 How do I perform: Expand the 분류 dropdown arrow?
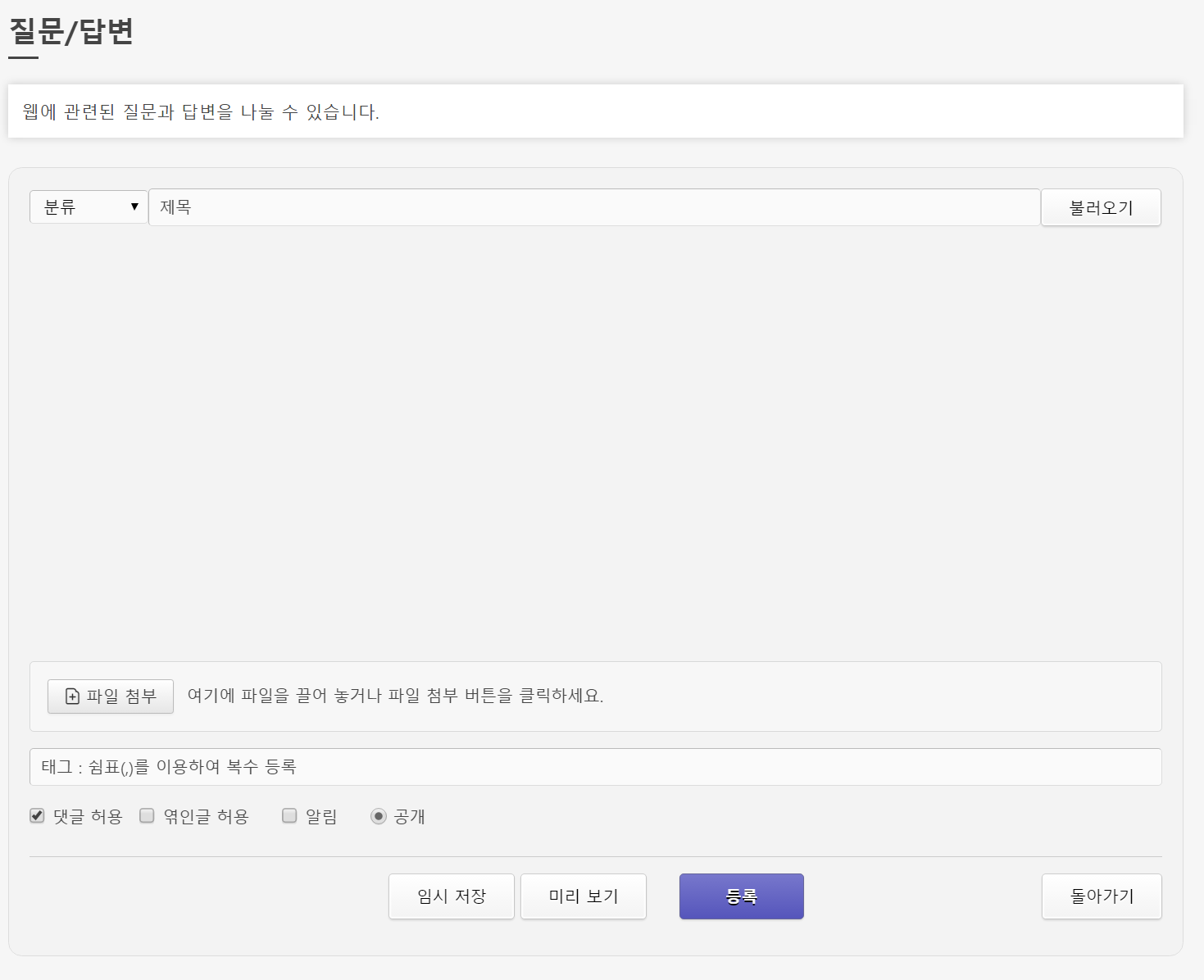point(134,206)
